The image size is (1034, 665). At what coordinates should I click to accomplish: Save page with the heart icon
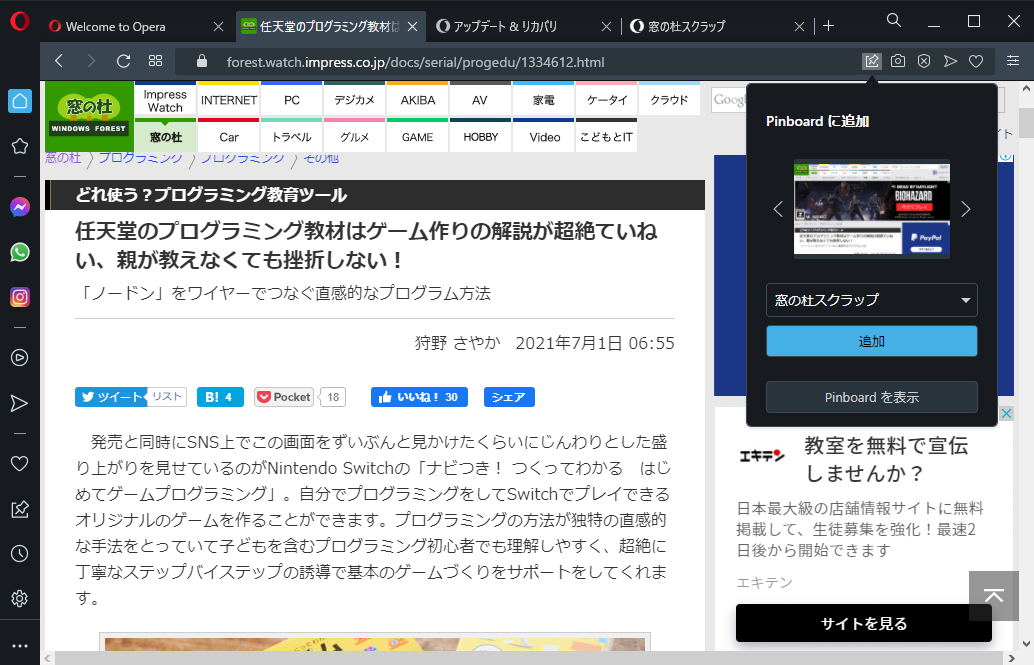[x=975, y=60]
